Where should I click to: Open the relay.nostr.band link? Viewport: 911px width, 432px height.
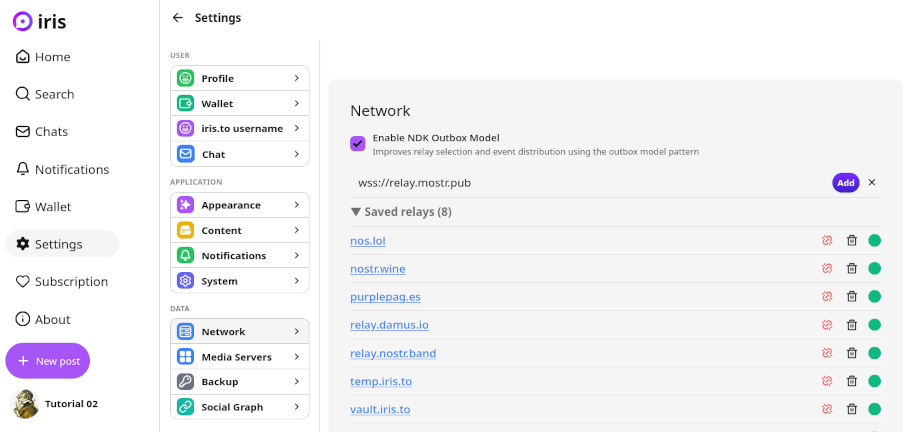[x=393, y=354]
